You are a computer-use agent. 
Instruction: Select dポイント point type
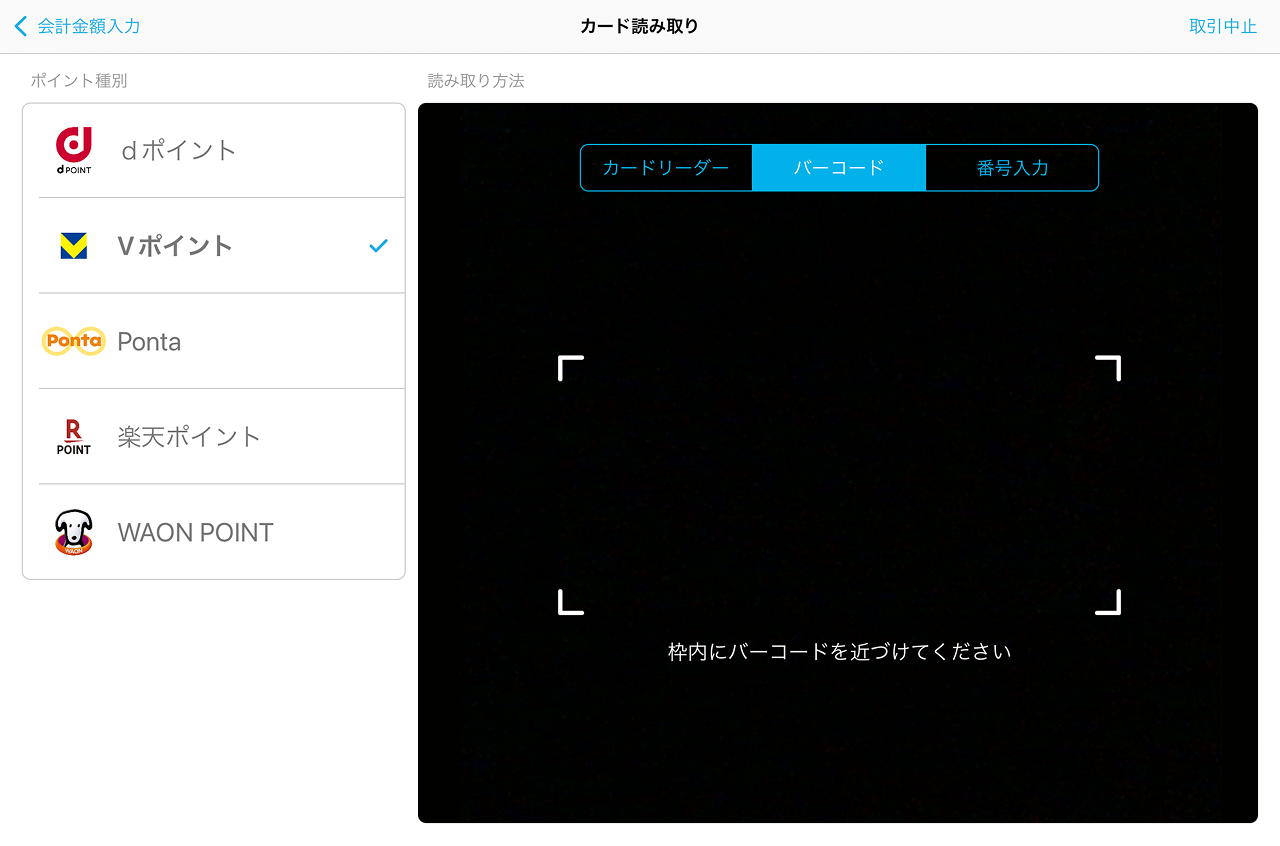[x=214, y=150]
